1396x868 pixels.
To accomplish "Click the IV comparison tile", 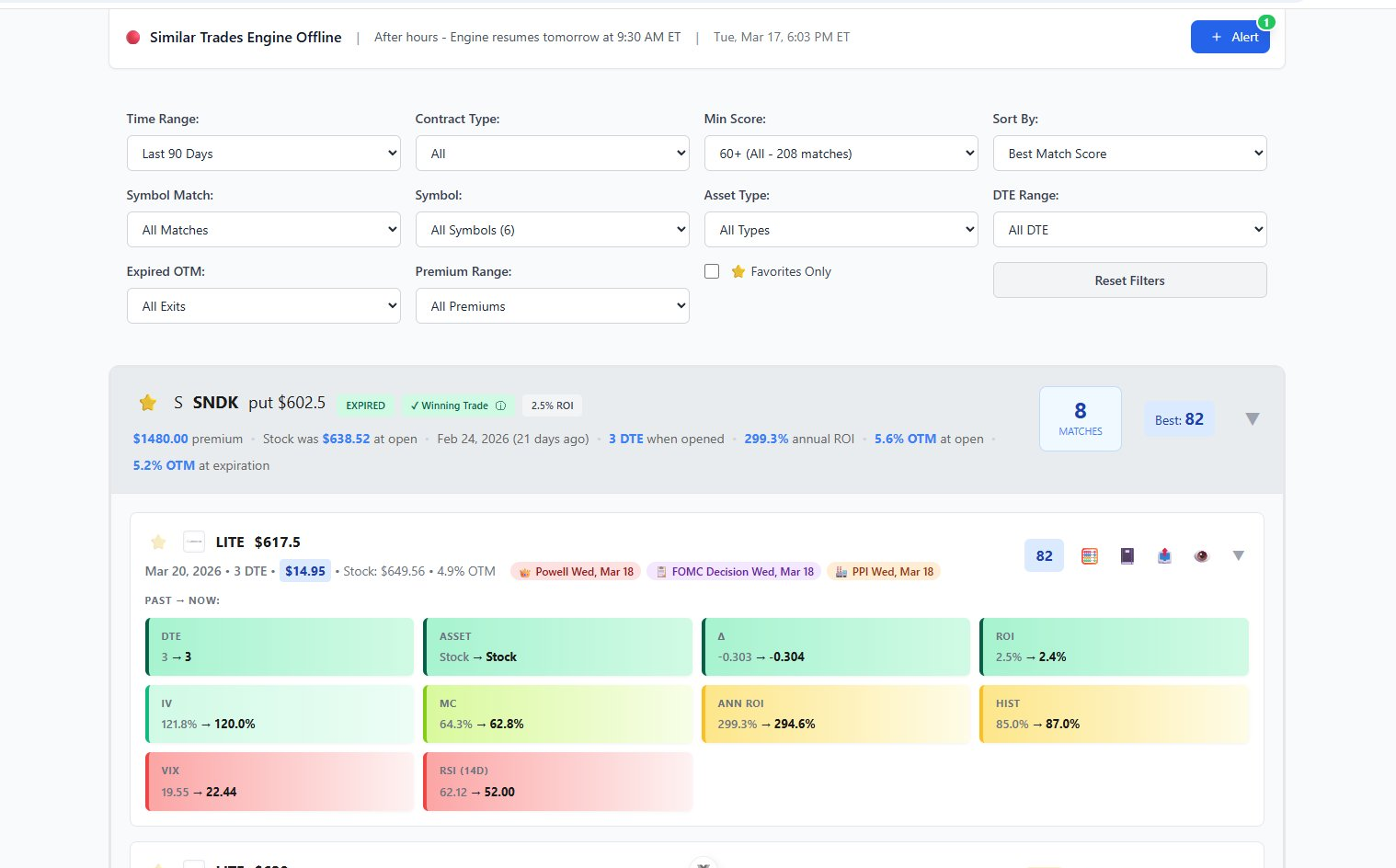I will pos(280,714).
